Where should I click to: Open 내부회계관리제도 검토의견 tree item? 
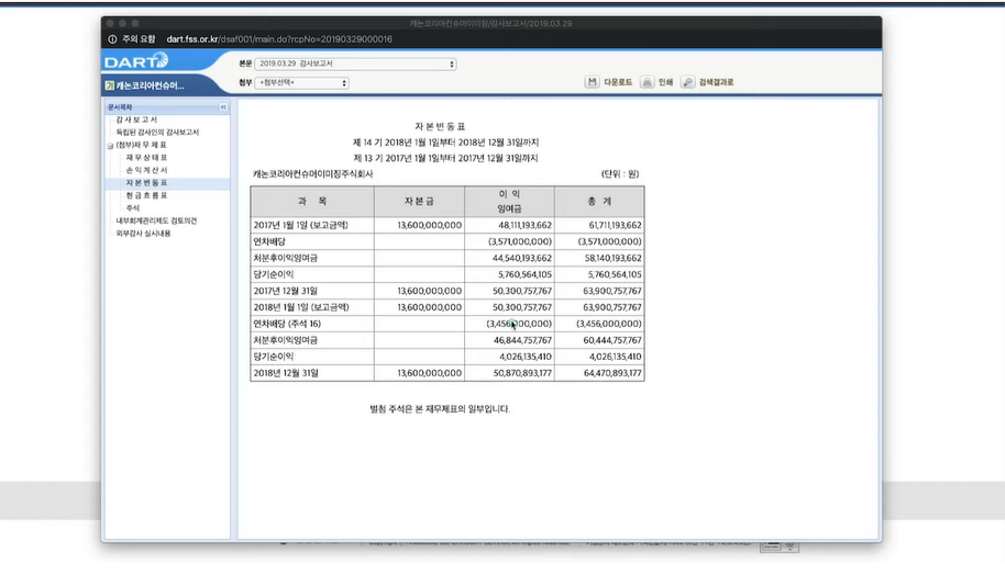(156, 221)
